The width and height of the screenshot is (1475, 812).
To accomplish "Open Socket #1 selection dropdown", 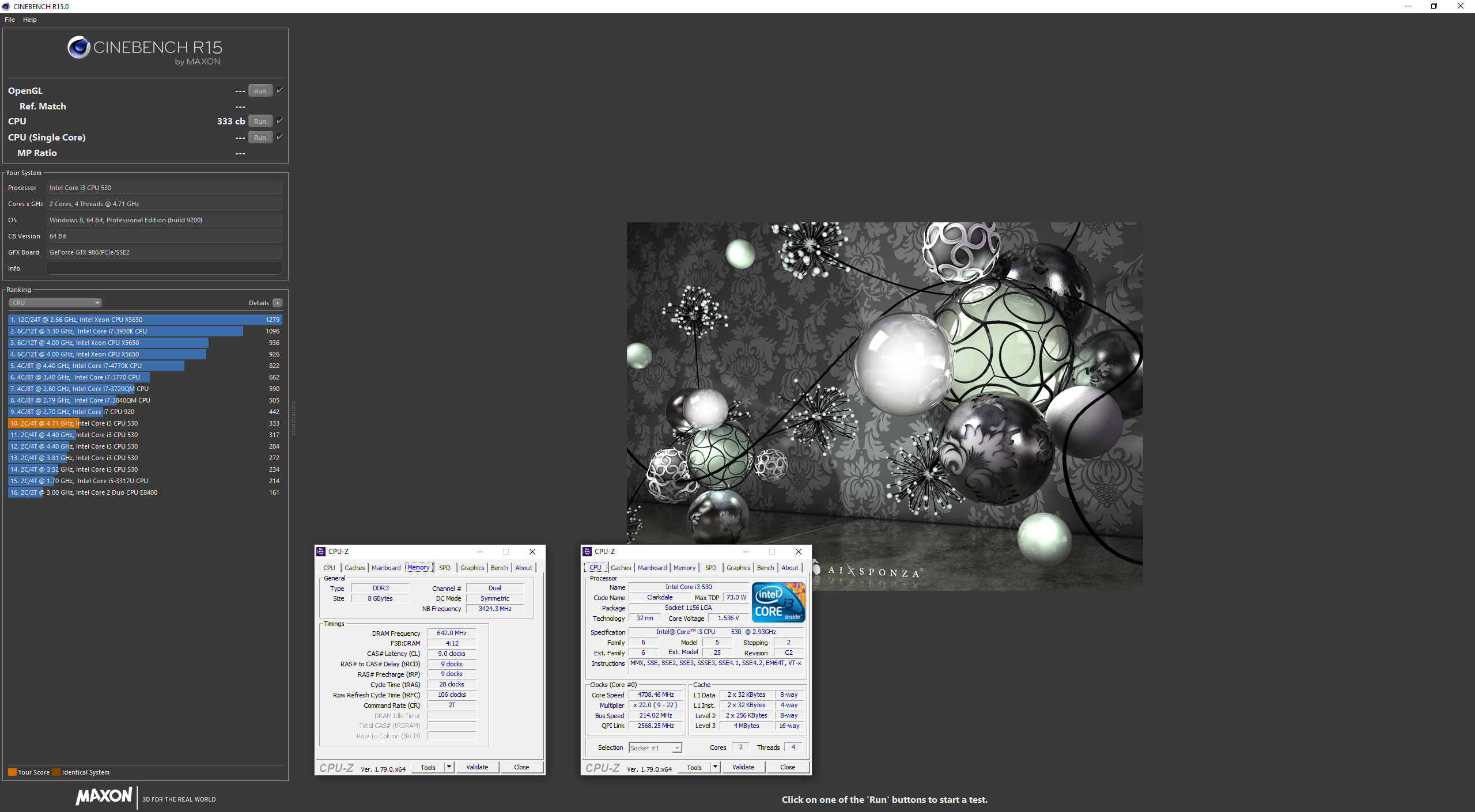I will coord(655,748).
